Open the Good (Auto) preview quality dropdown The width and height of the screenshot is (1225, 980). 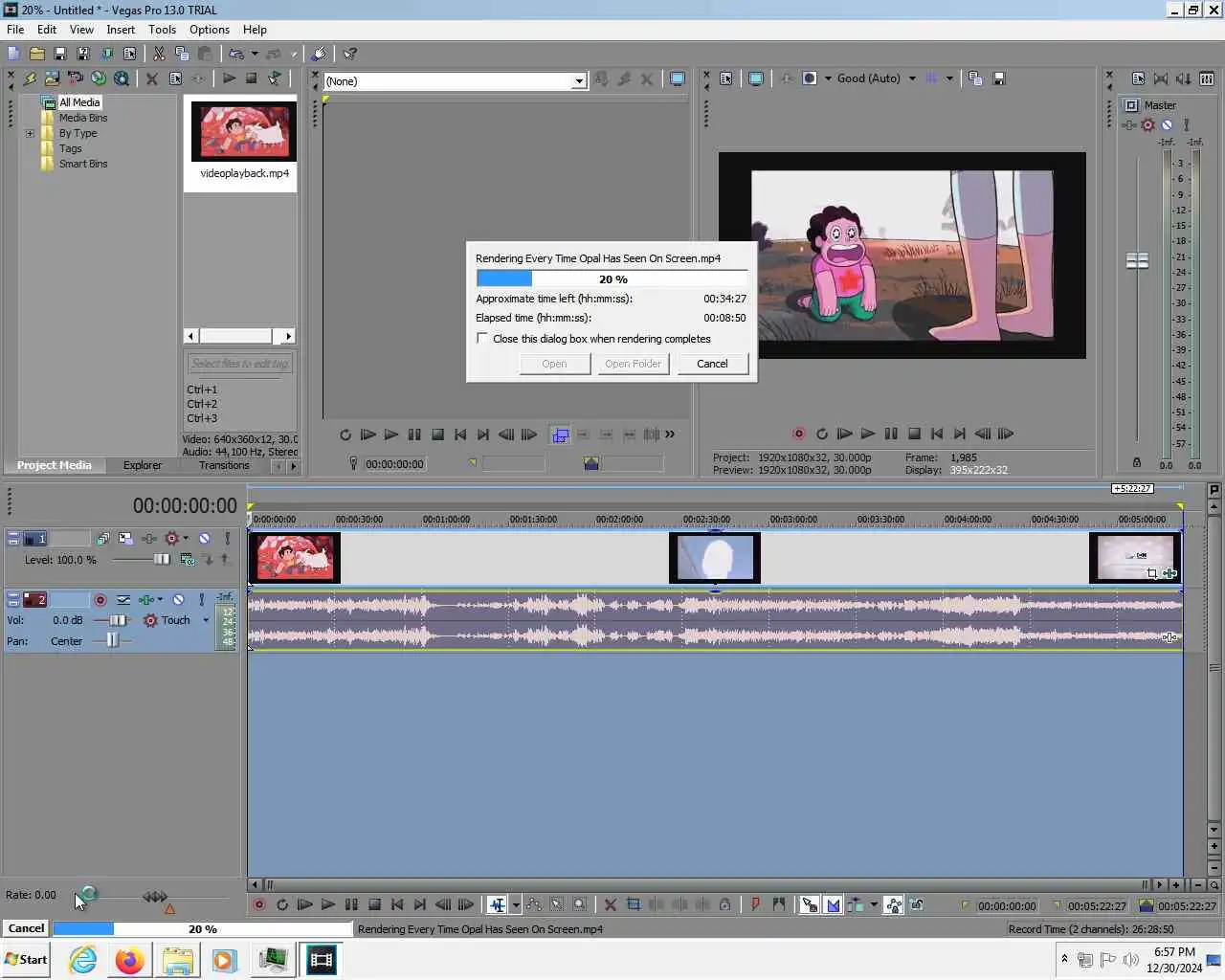(x=912, y=78)
